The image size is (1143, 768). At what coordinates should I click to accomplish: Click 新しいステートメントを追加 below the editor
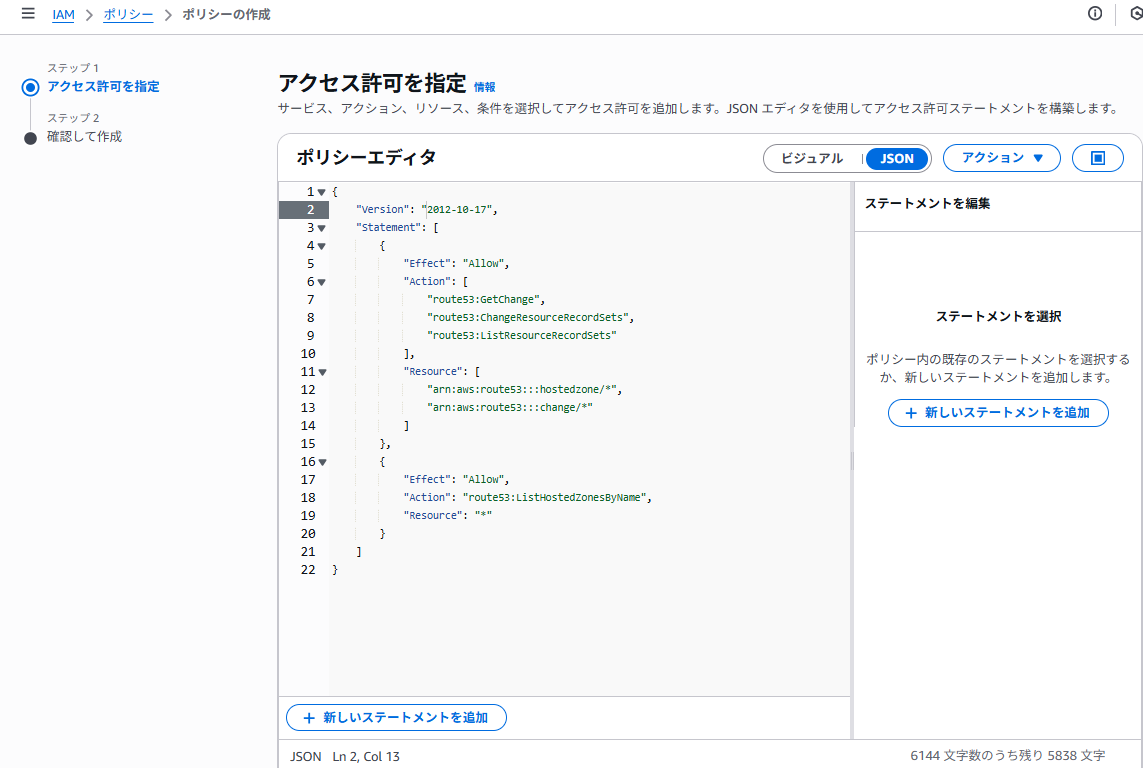[x=396, y=717]
